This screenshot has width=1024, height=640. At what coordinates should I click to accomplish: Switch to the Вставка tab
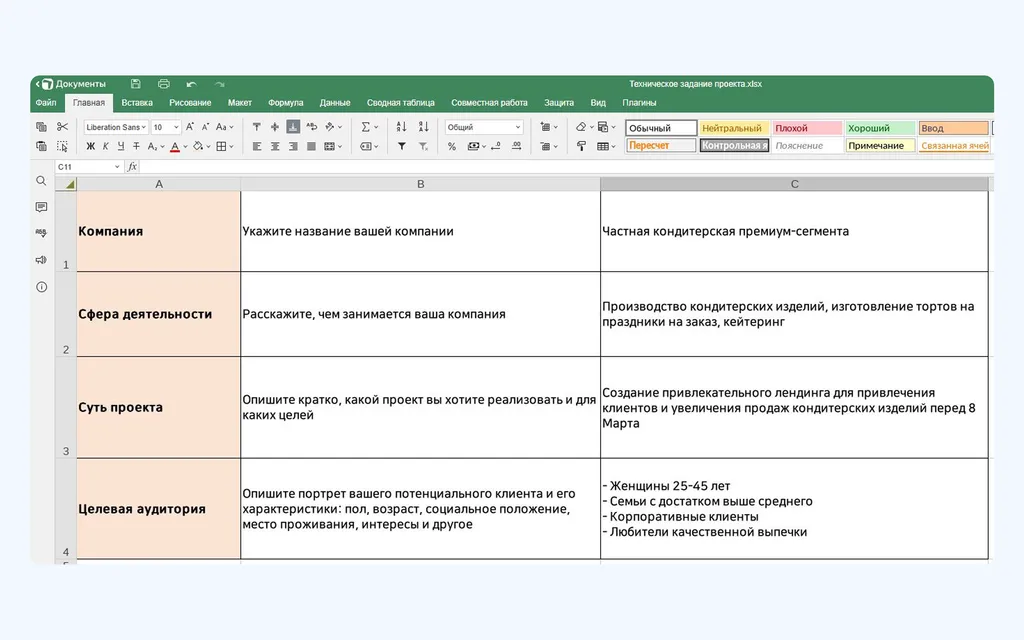click(x=136, y=103)
